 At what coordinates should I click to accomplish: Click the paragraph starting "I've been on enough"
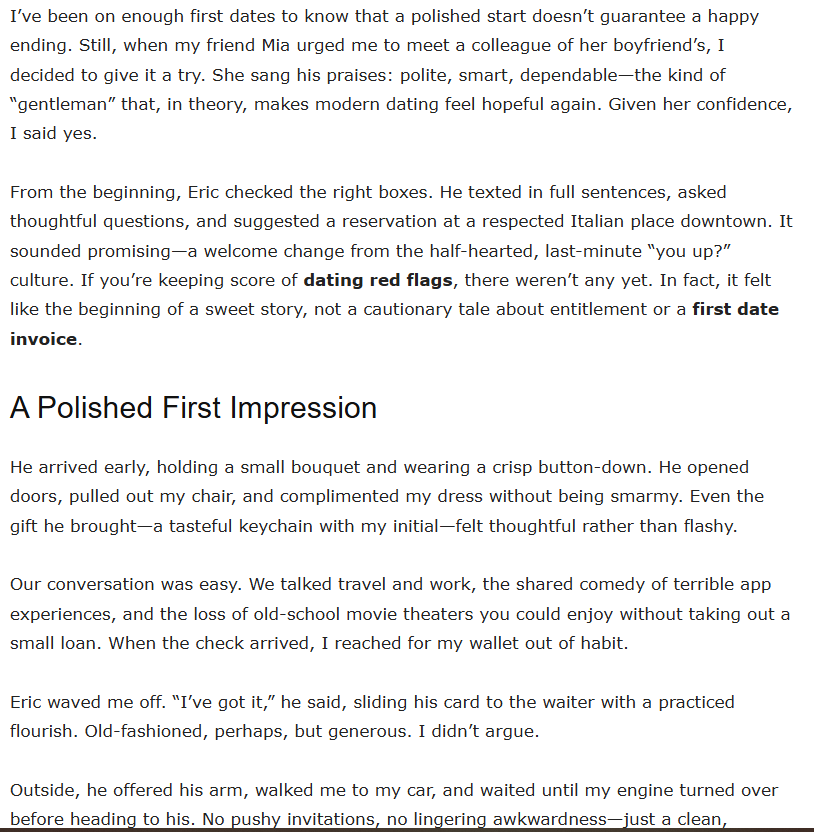(400, 75)
